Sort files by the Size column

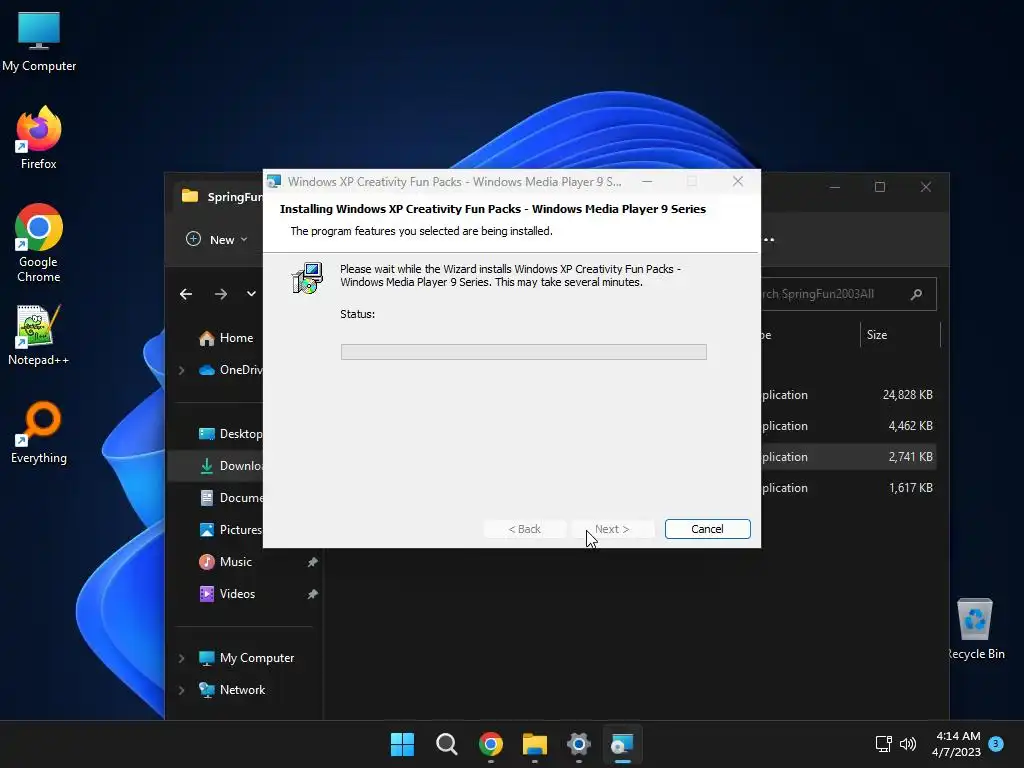876,334
